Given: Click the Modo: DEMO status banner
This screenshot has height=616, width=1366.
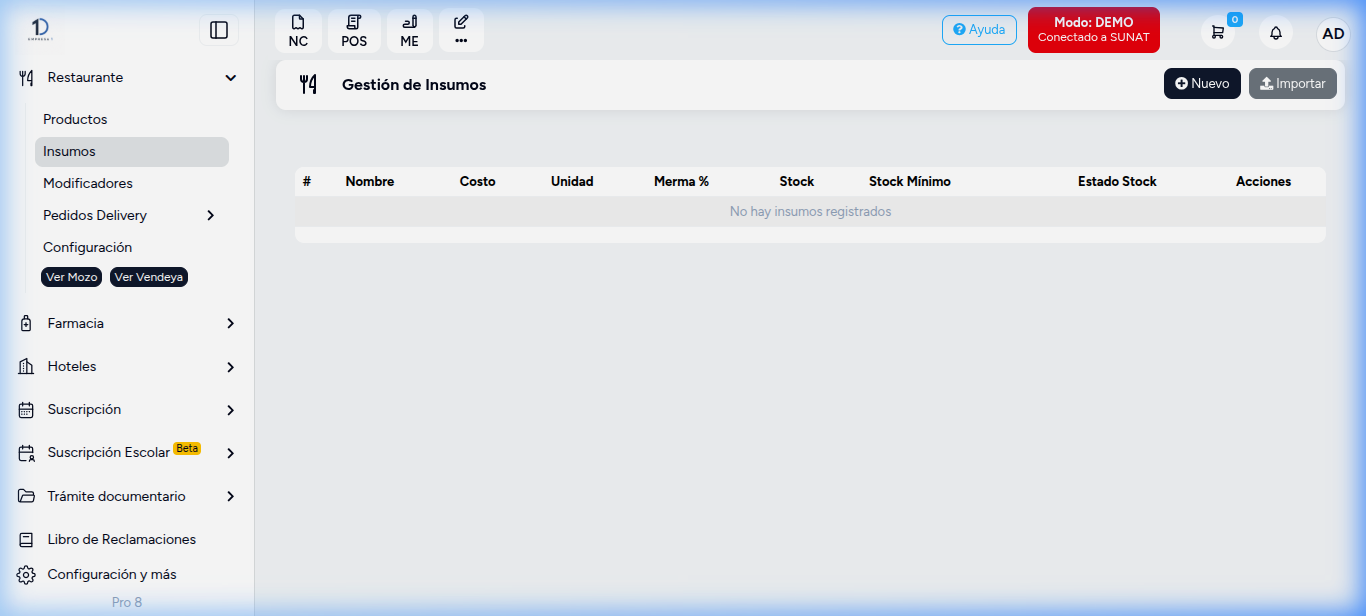Looking at the screenshot, I should coord(1094,29).
